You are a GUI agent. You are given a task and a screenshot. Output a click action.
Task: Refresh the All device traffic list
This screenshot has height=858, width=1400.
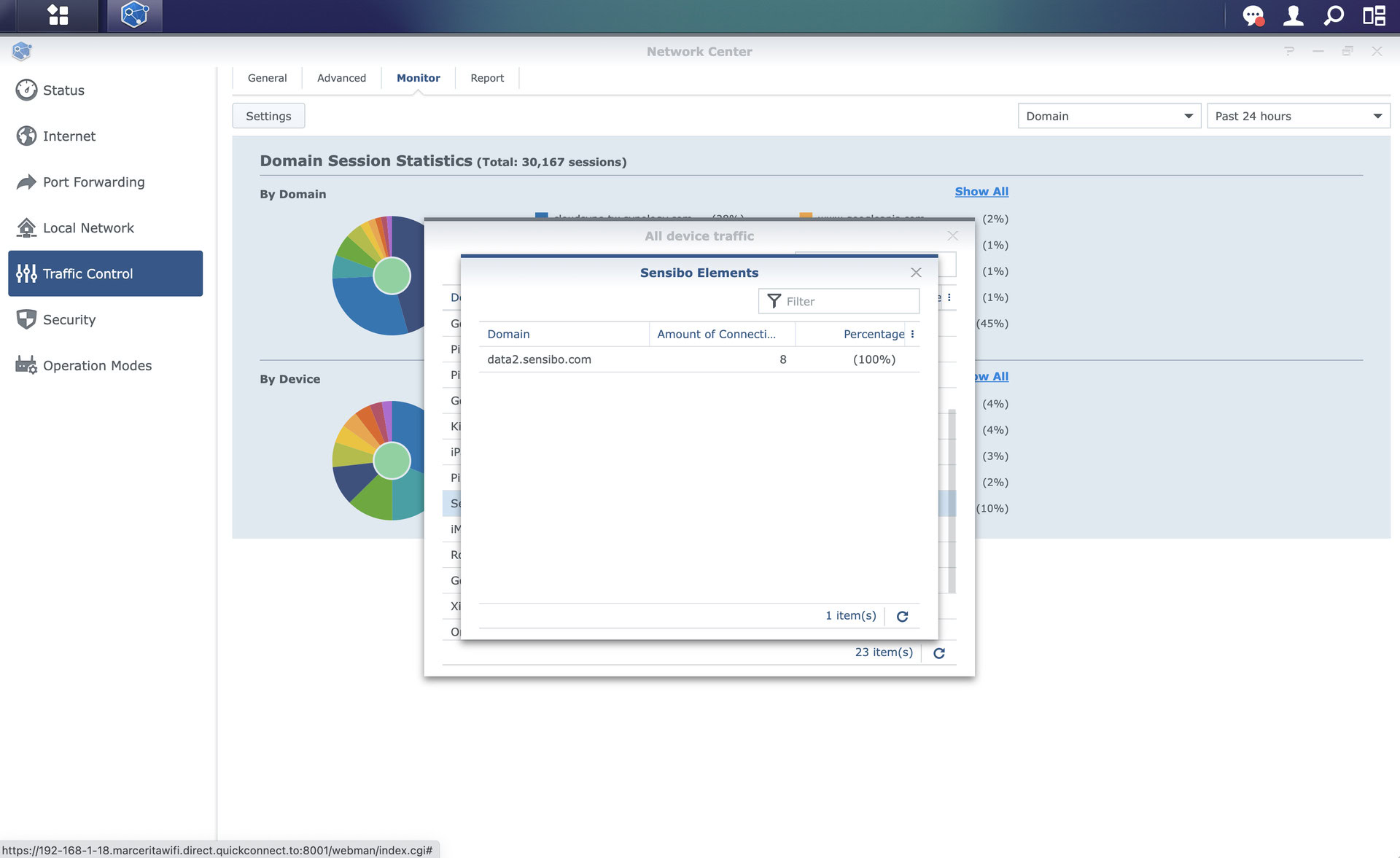[939, 652]
